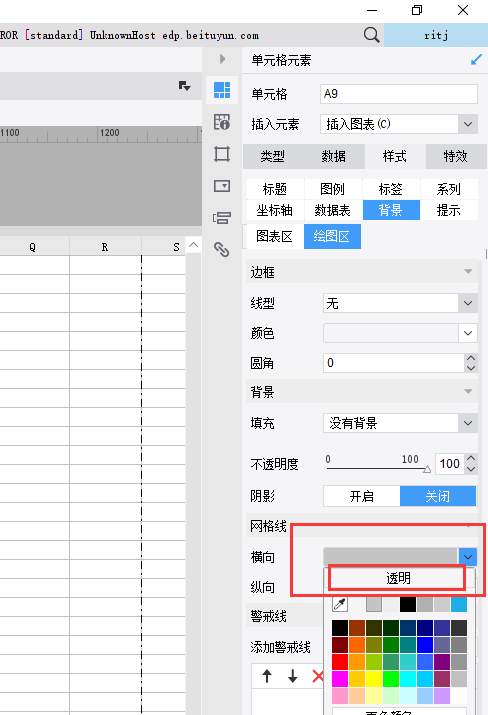Switch to the 类型 tab
Screen dimensions: 488x715
(x=273, y=156)
